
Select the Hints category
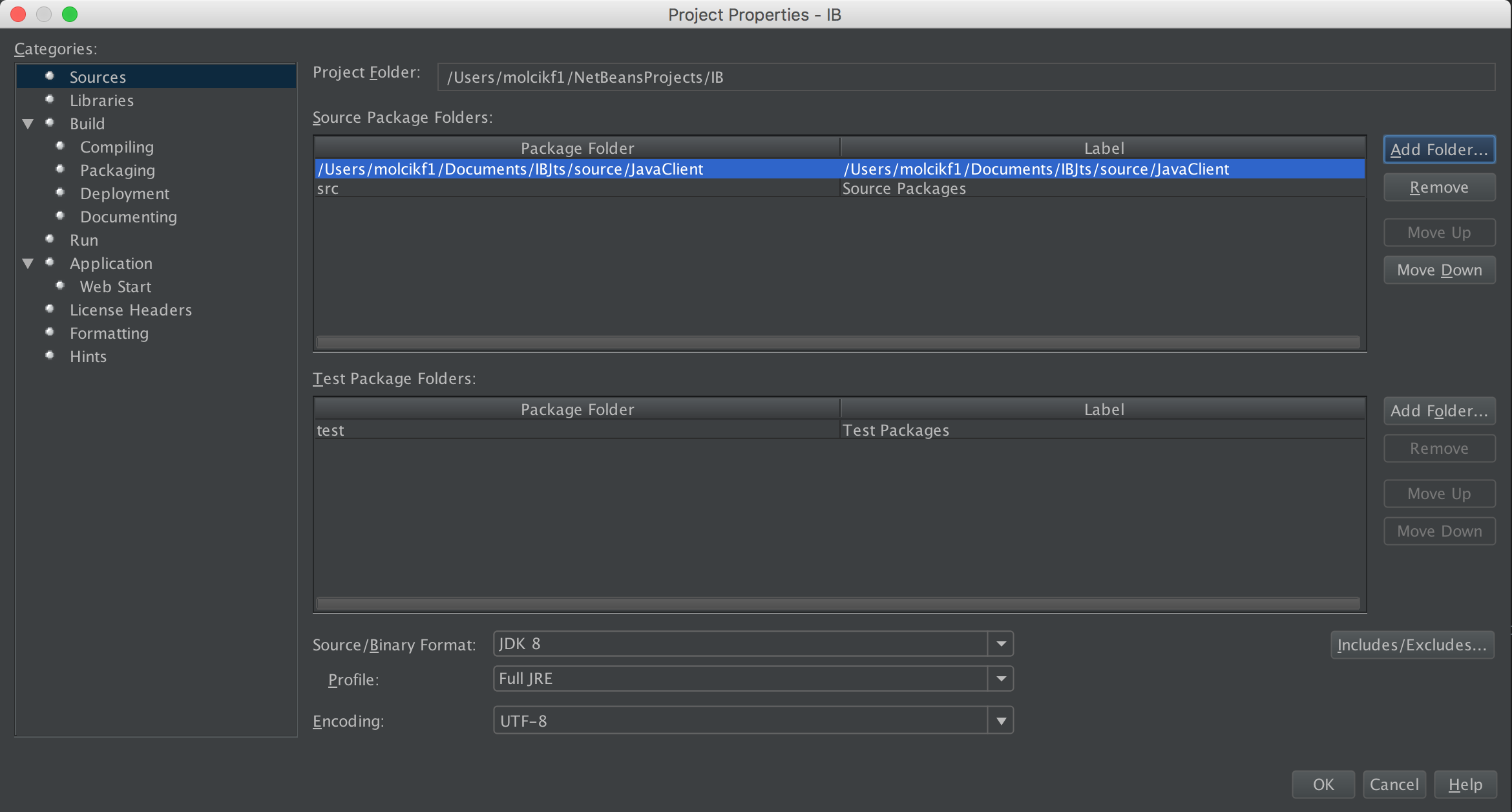(x=88, y=356)
